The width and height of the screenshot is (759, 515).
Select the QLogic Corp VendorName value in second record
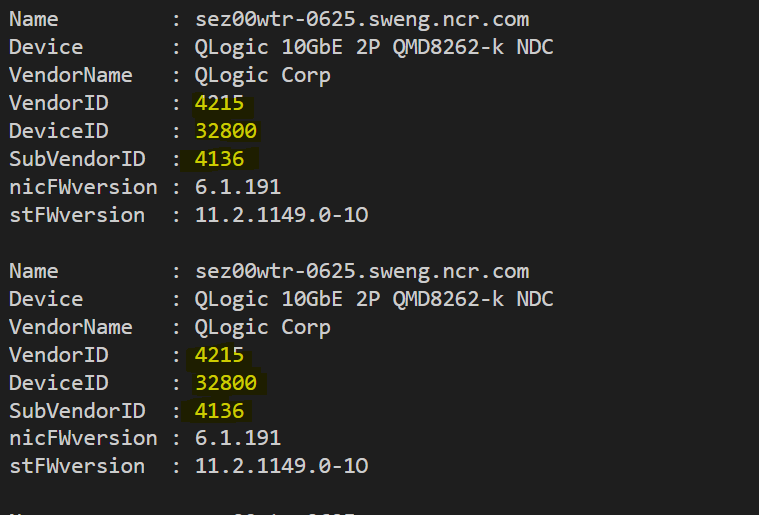pos(262,327)
